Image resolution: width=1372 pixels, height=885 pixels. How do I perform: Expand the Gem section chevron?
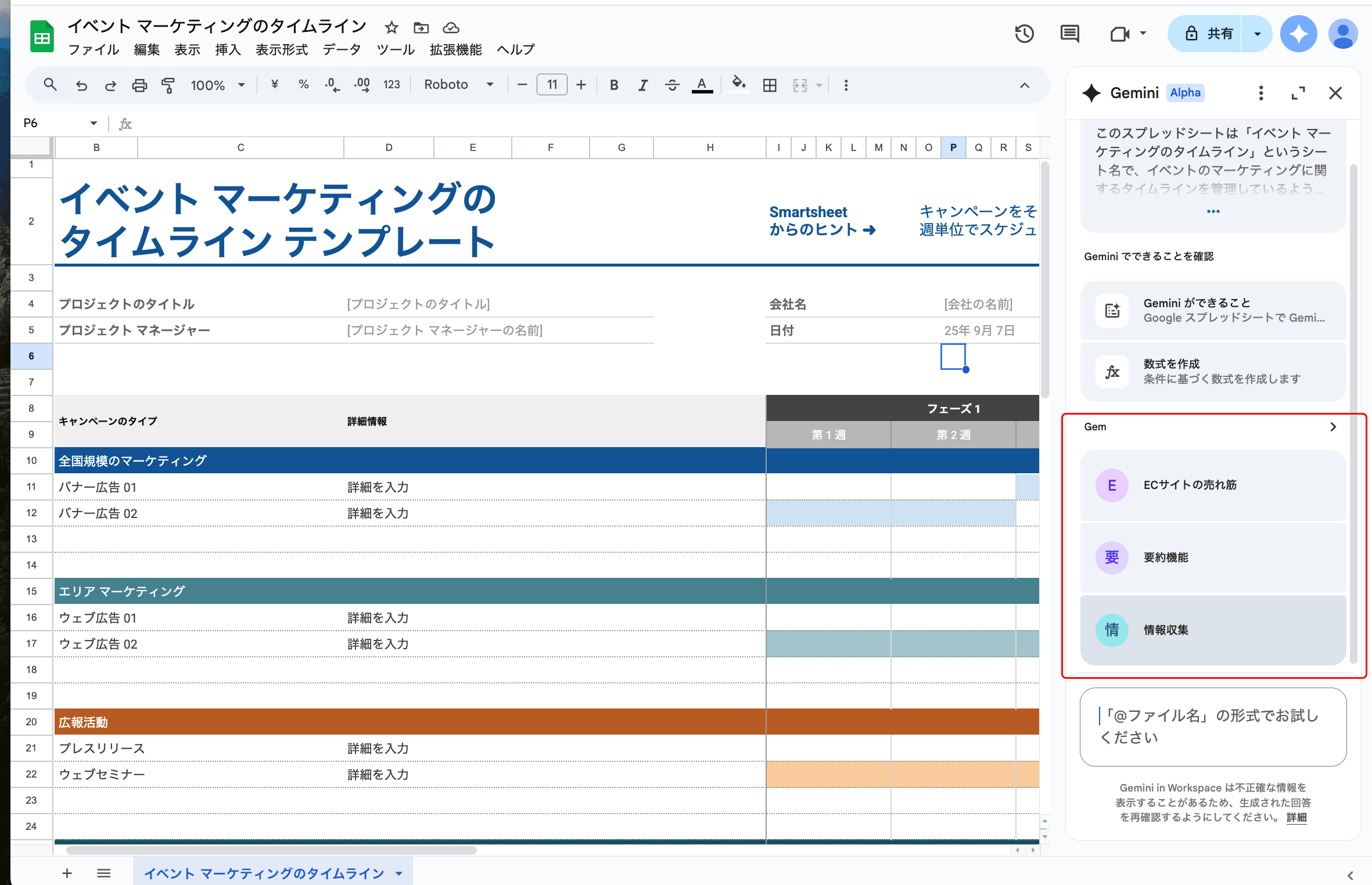point(1333,427)
